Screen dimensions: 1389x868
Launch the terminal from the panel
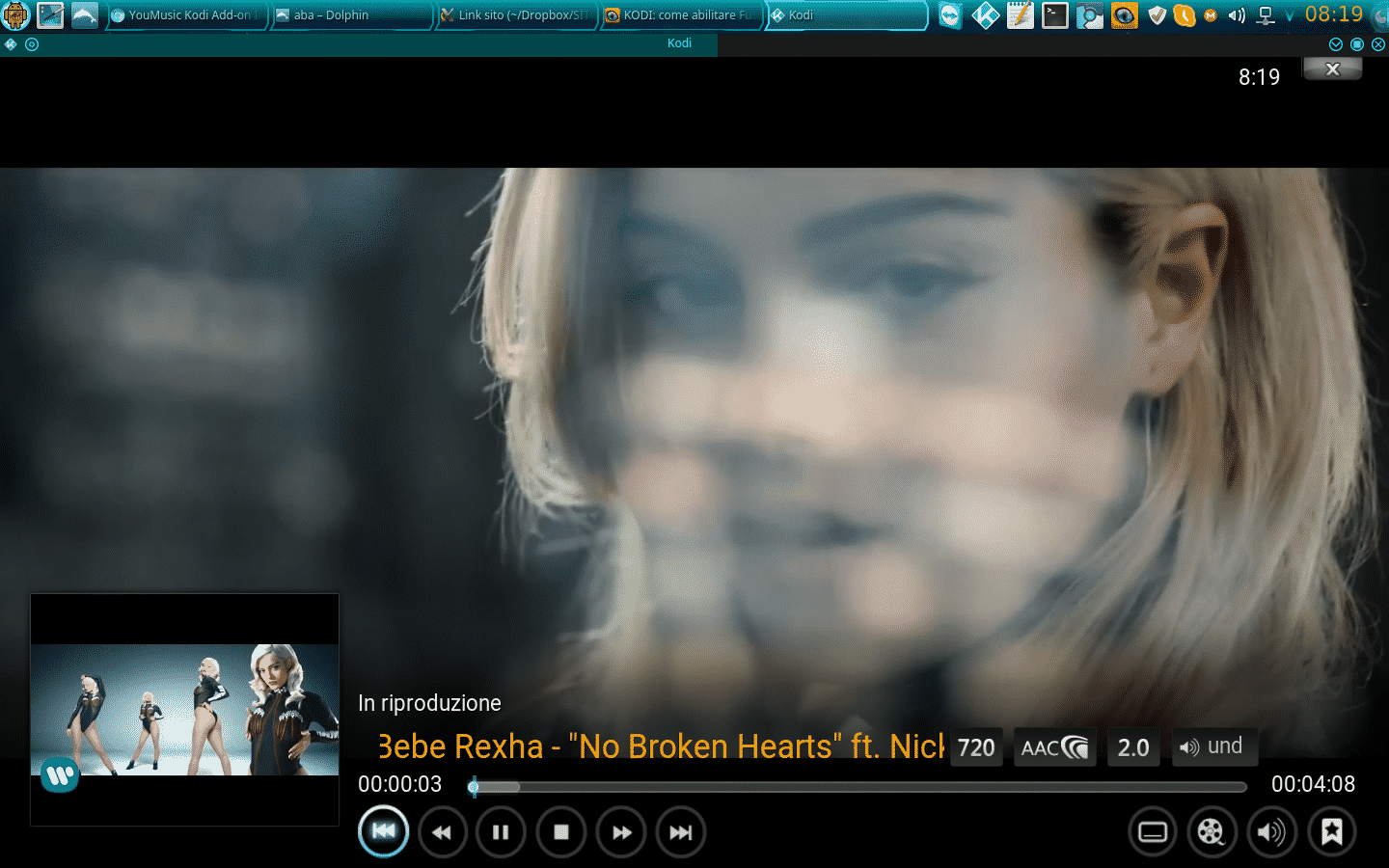click(1054, 15)
